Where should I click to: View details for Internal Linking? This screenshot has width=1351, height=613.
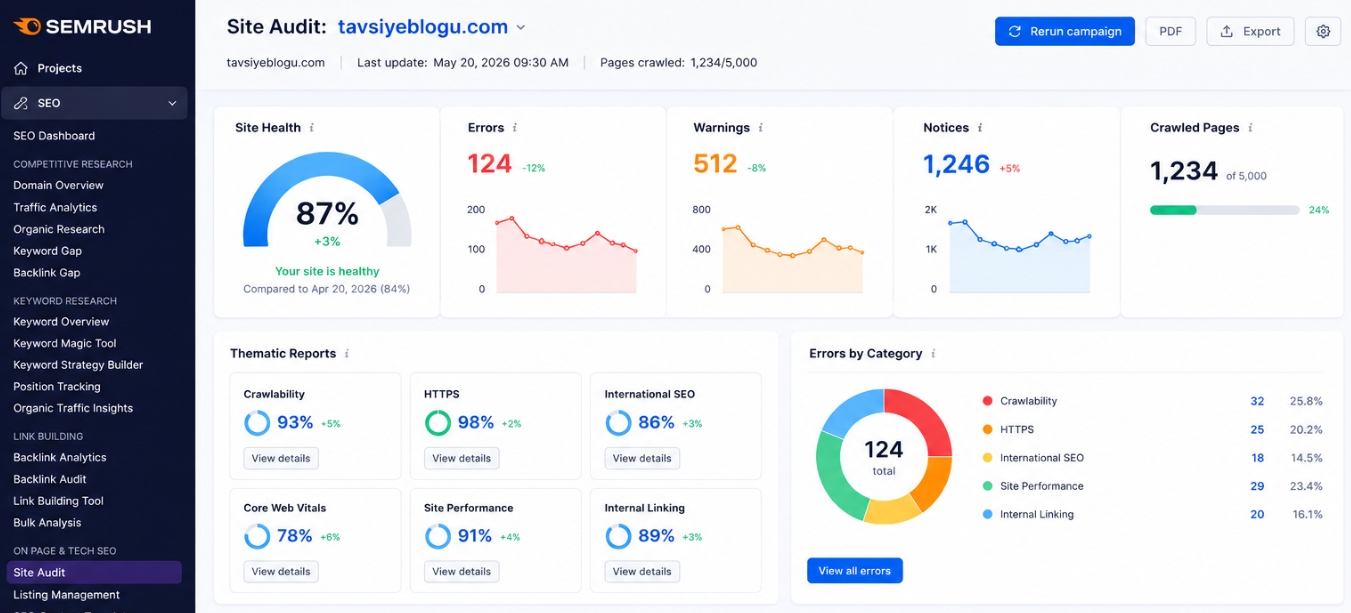(642, 571)
